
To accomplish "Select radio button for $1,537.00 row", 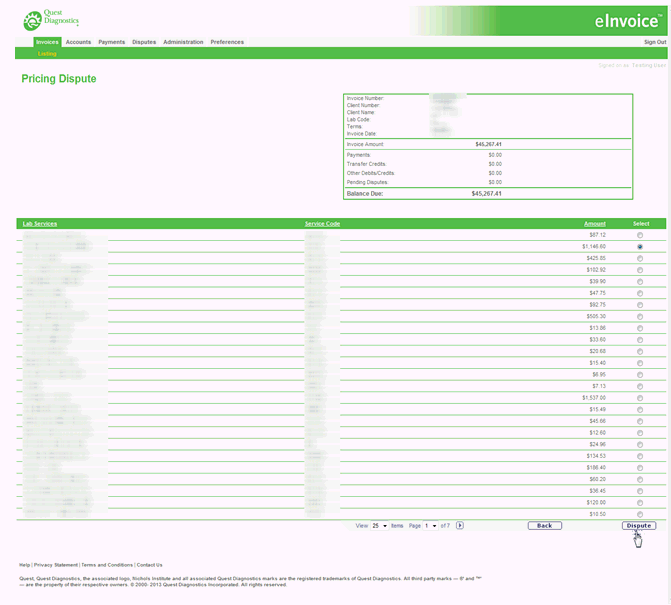I will coord(640,398).
